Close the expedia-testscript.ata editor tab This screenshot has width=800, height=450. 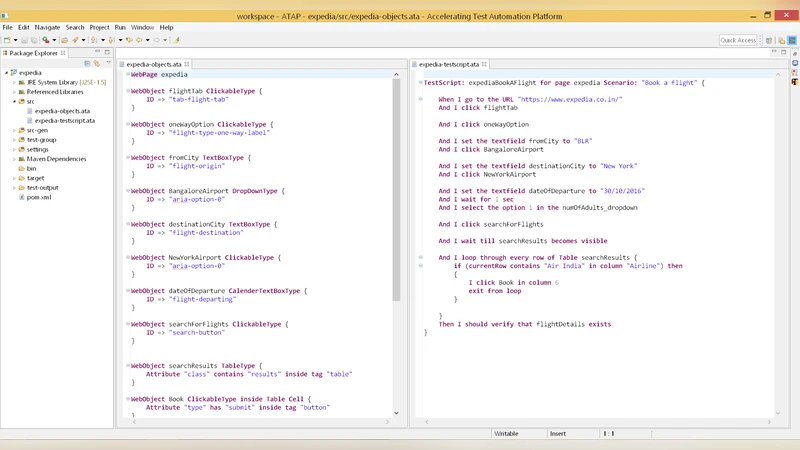tap(484, 64)
